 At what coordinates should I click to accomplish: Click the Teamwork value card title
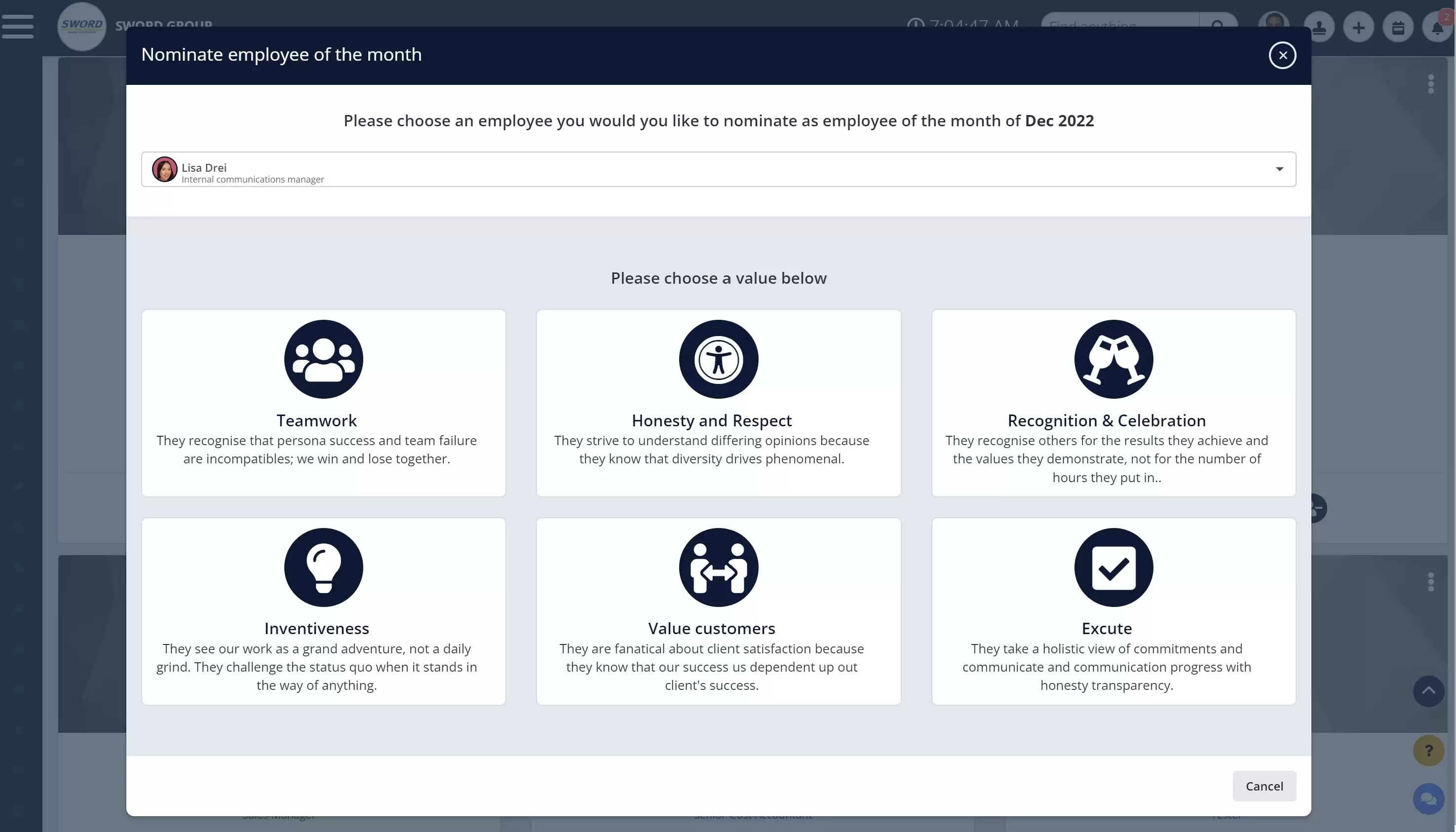pyautogui.click(x=316, y=420)
